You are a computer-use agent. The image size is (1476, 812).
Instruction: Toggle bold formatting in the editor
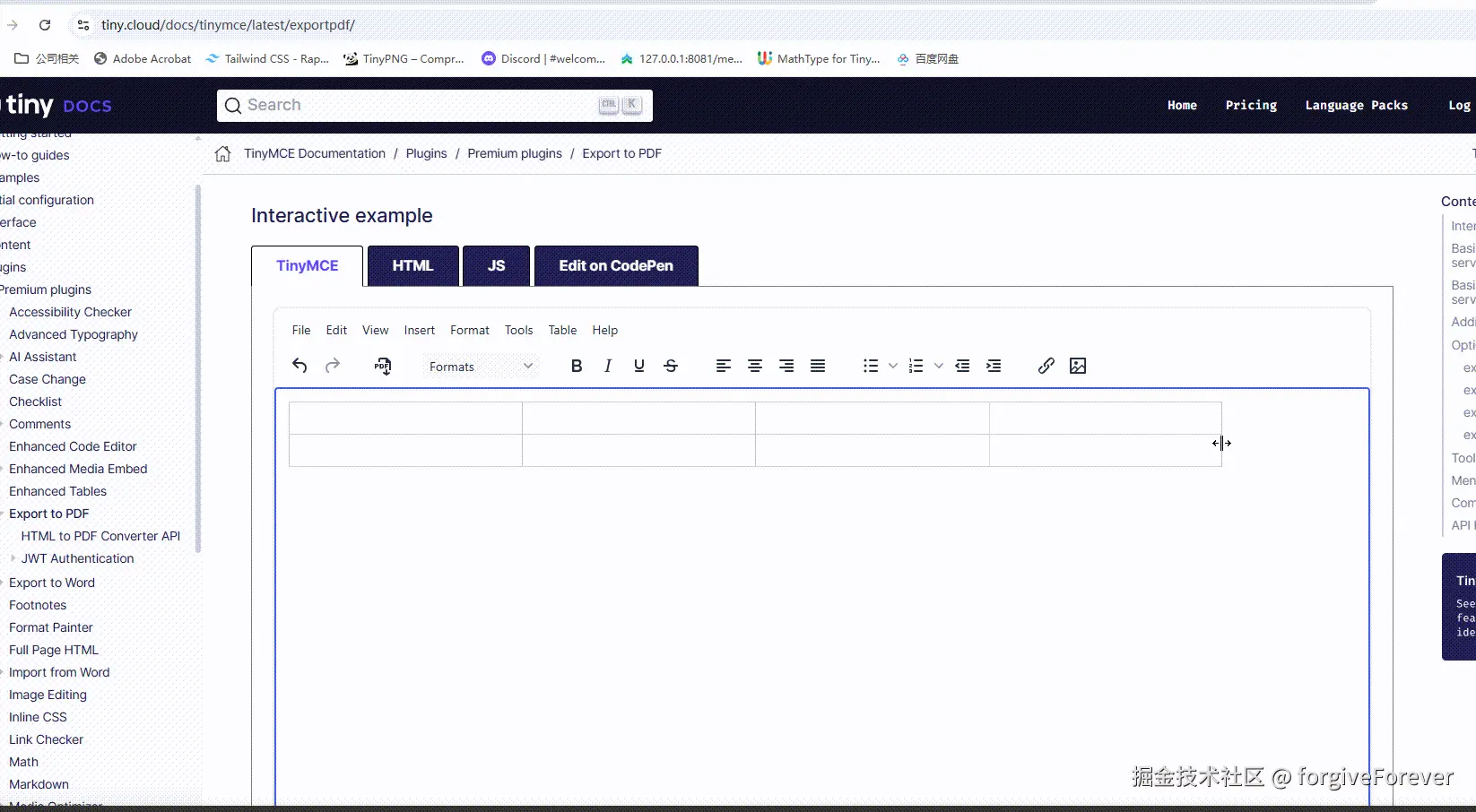pyautogui.click(x=577, y=366)
